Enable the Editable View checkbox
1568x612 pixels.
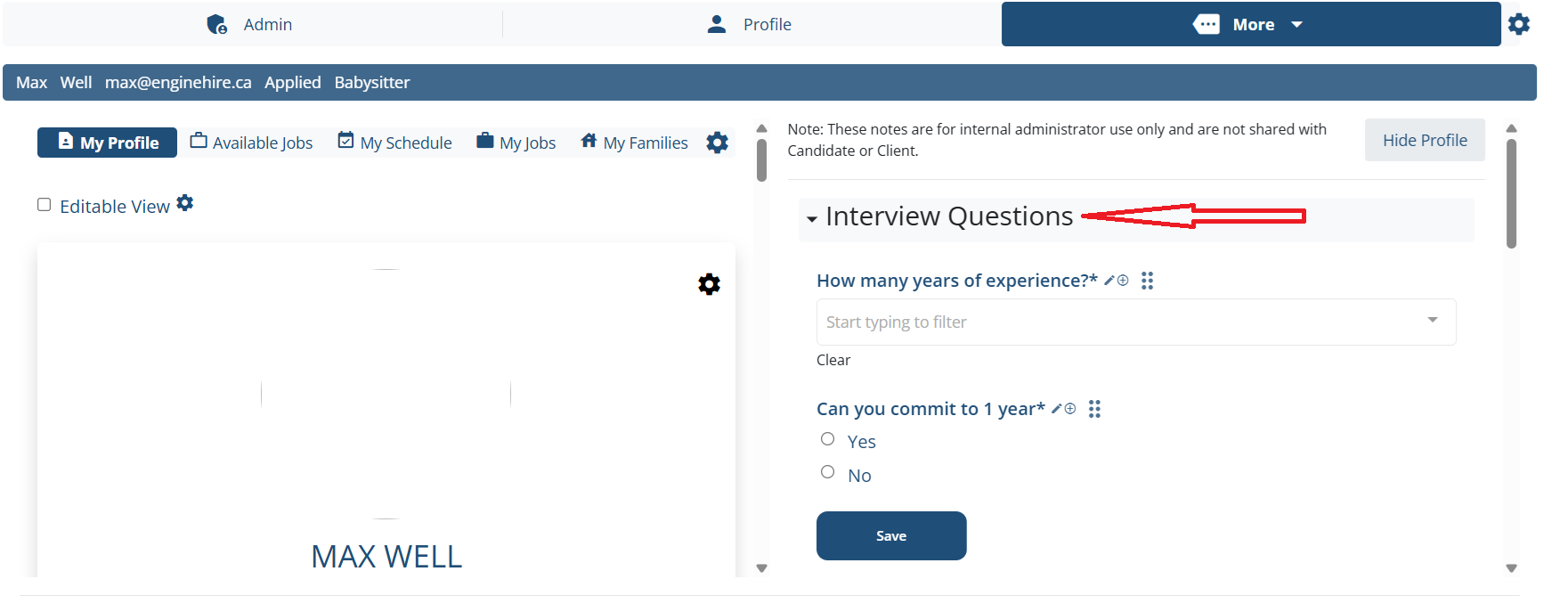pos(44,205)
